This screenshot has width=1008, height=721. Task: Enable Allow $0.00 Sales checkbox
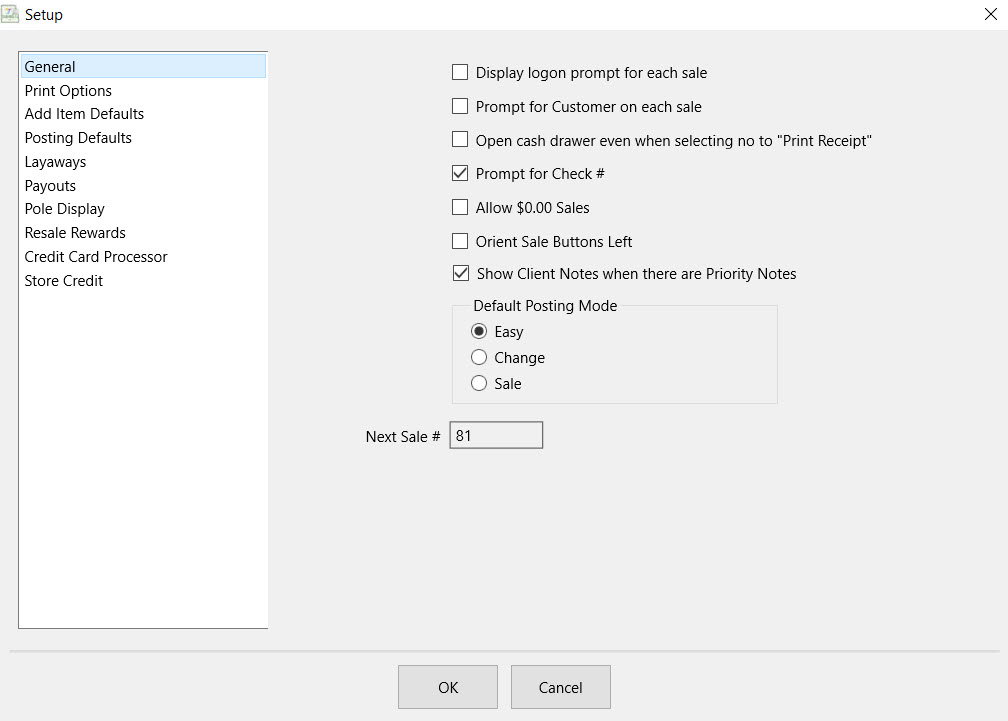click(x=460, y=208)
